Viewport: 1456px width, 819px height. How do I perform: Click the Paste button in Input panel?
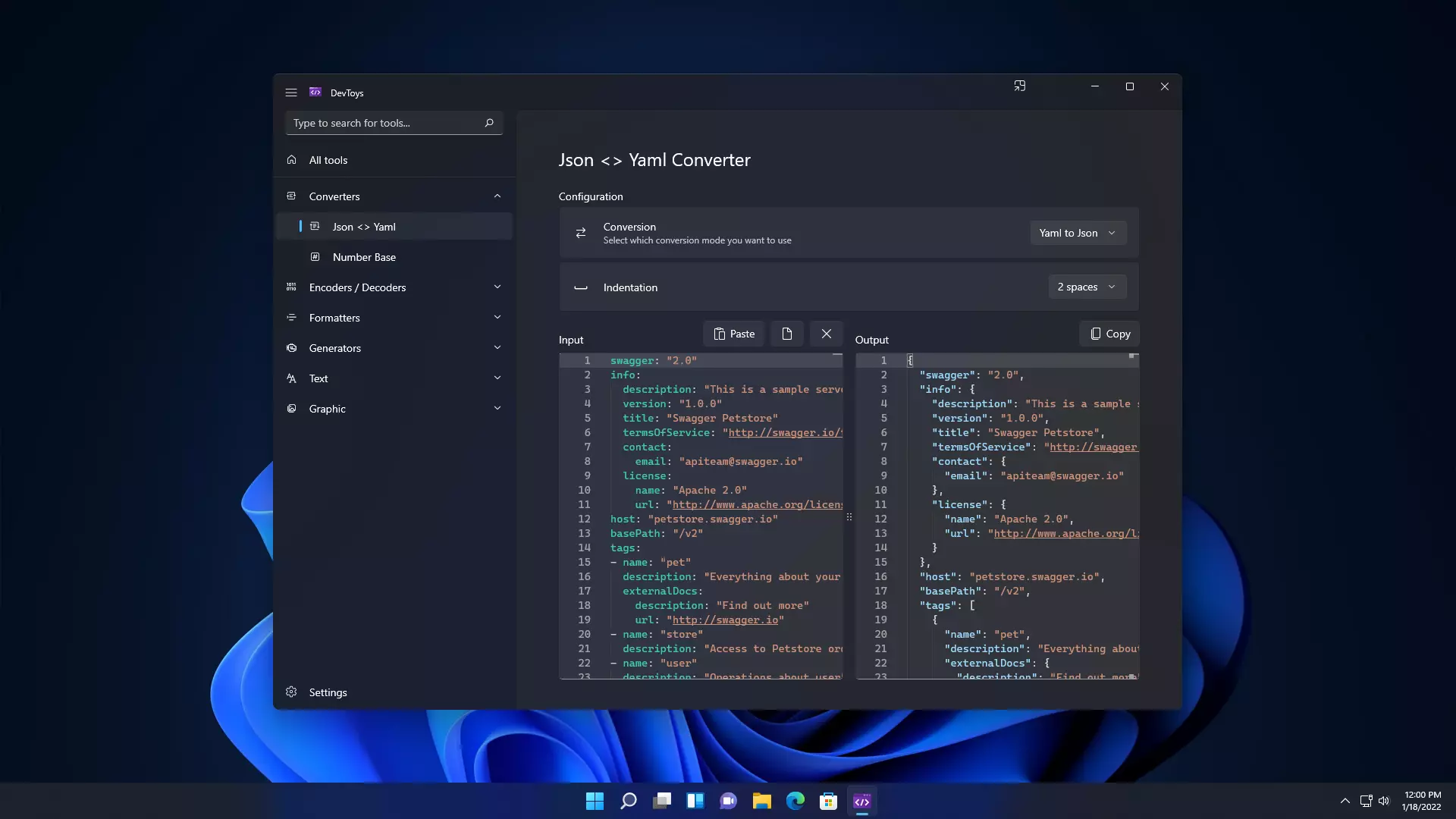[735, 333]
